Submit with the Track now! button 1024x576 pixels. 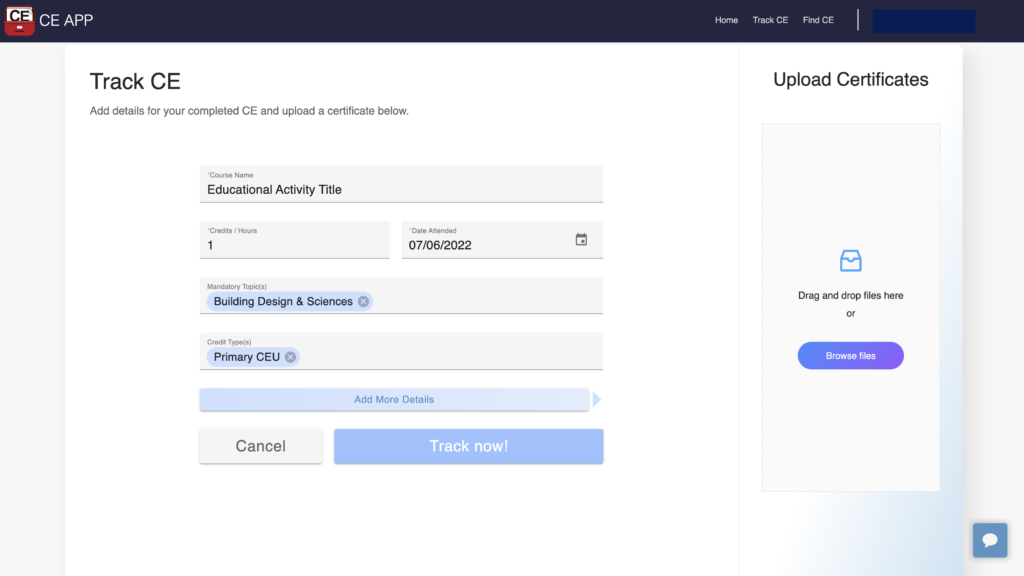[x=468, y=446]
